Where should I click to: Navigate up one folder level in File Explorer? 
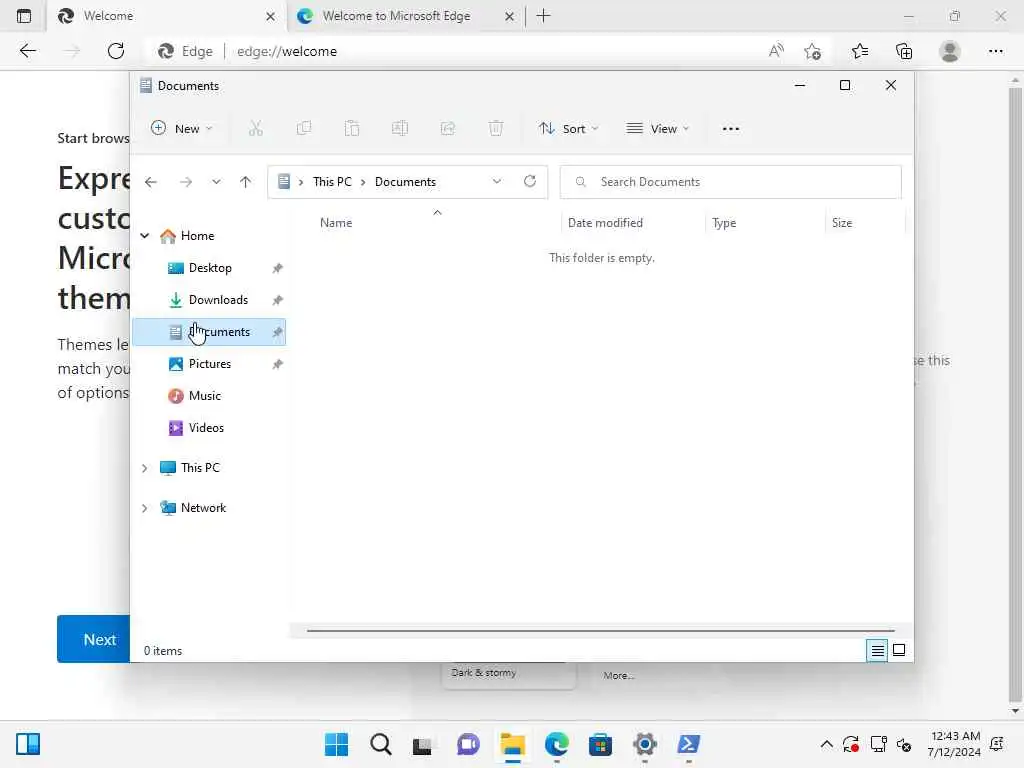246,182
